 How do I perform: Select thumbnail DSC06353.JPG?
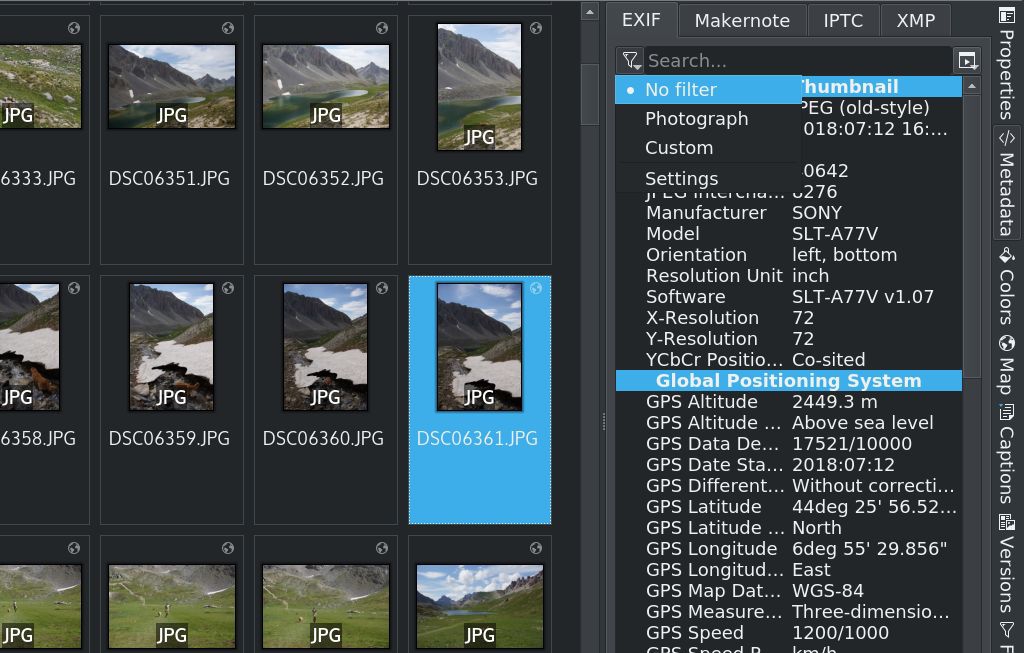coord(479,87)
